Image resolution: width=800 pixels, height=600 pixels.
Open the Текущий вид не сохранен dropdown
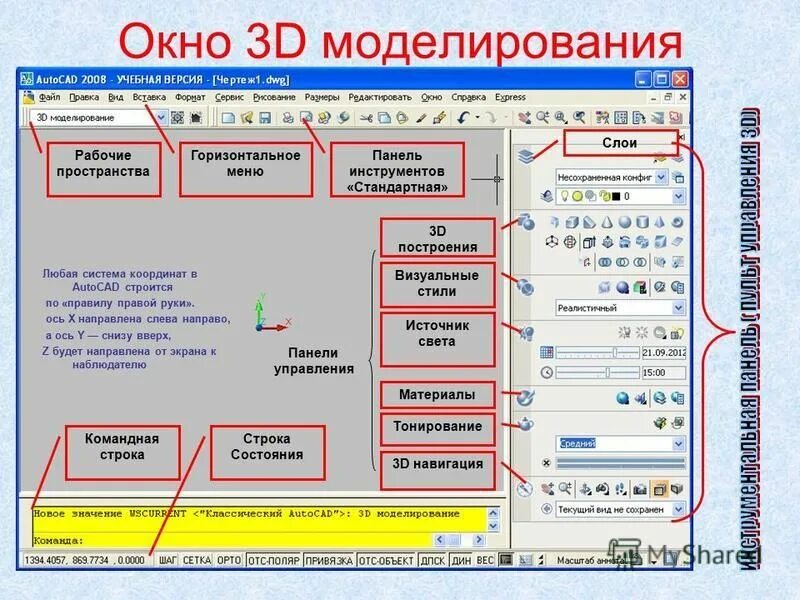(679, 509)
